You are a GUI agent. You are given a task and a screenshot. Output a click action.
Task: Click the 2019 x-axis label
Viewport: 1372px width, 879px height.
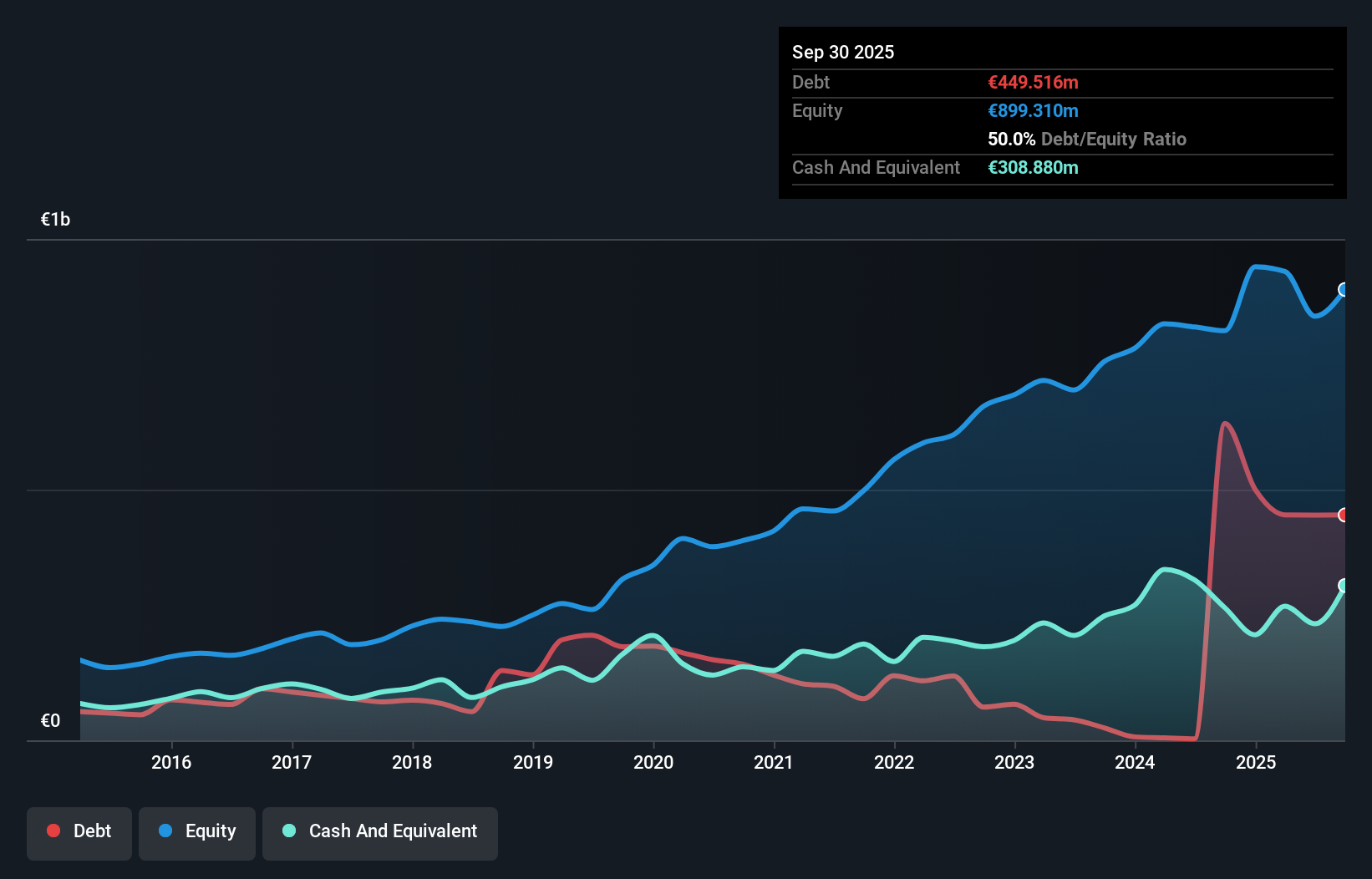point(533,762)
